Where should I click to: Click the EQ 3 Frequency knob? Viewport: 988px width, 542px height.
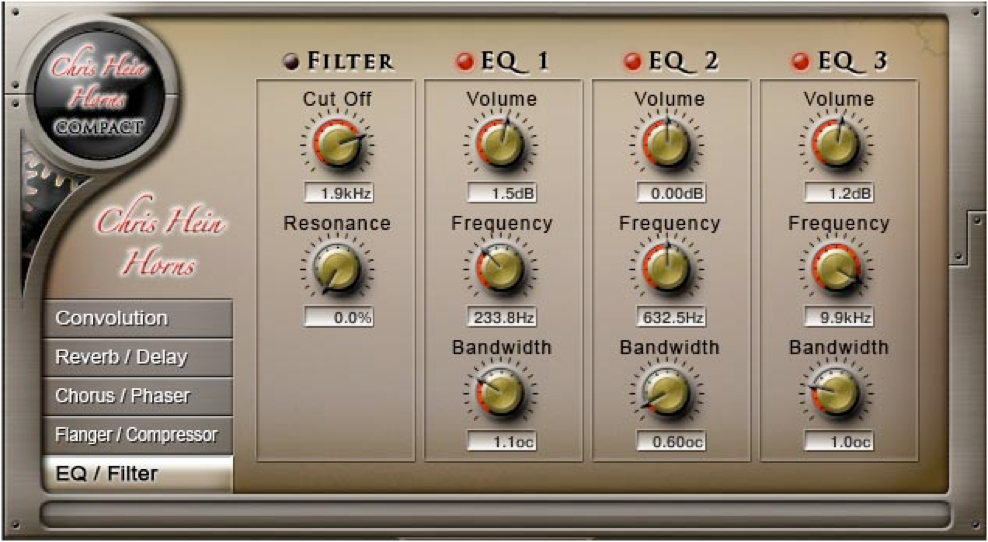pyautogui.click(x=838, y=269)
